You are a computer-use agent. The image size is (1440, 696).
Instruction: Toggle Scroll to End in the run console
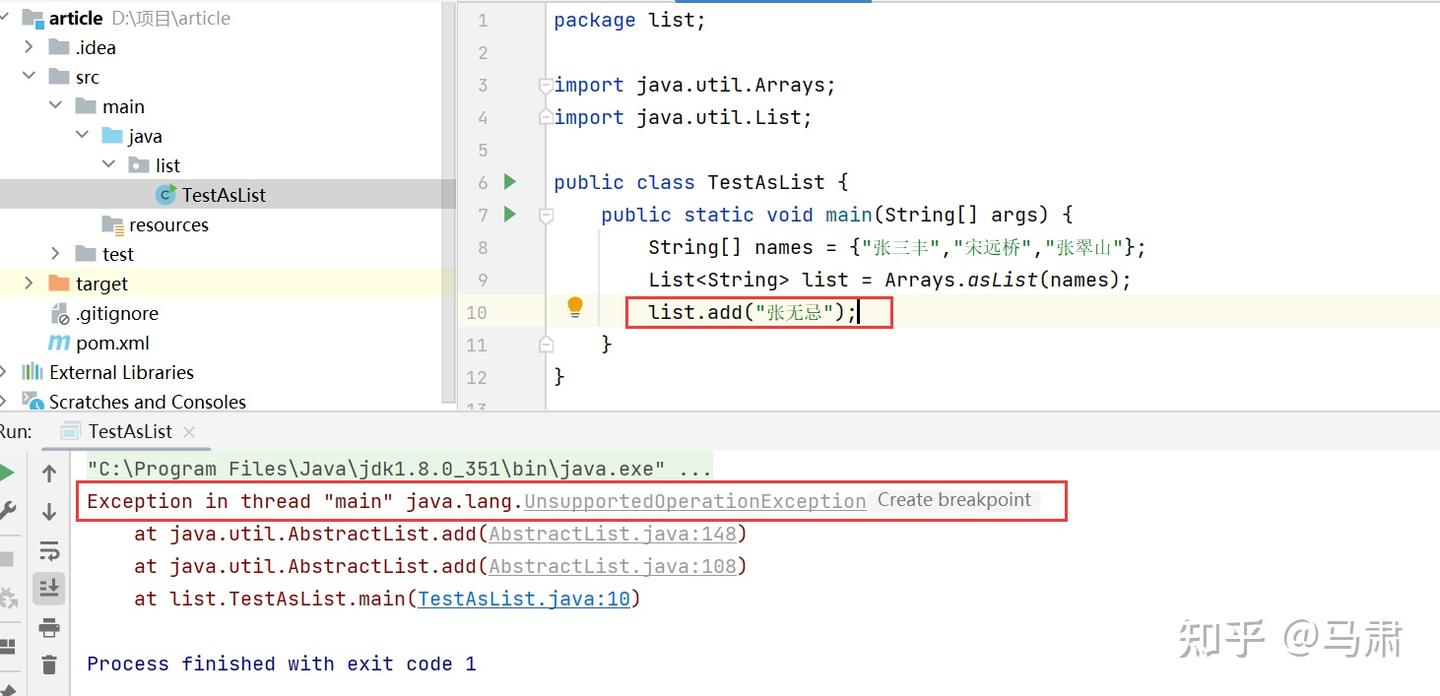pyautogui.click(x=49, y=589)
